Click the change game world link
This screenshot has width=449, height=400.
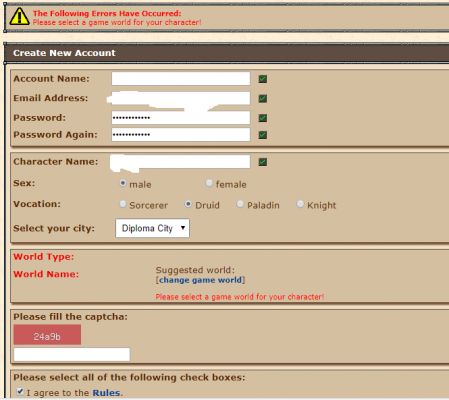point(200,280)
